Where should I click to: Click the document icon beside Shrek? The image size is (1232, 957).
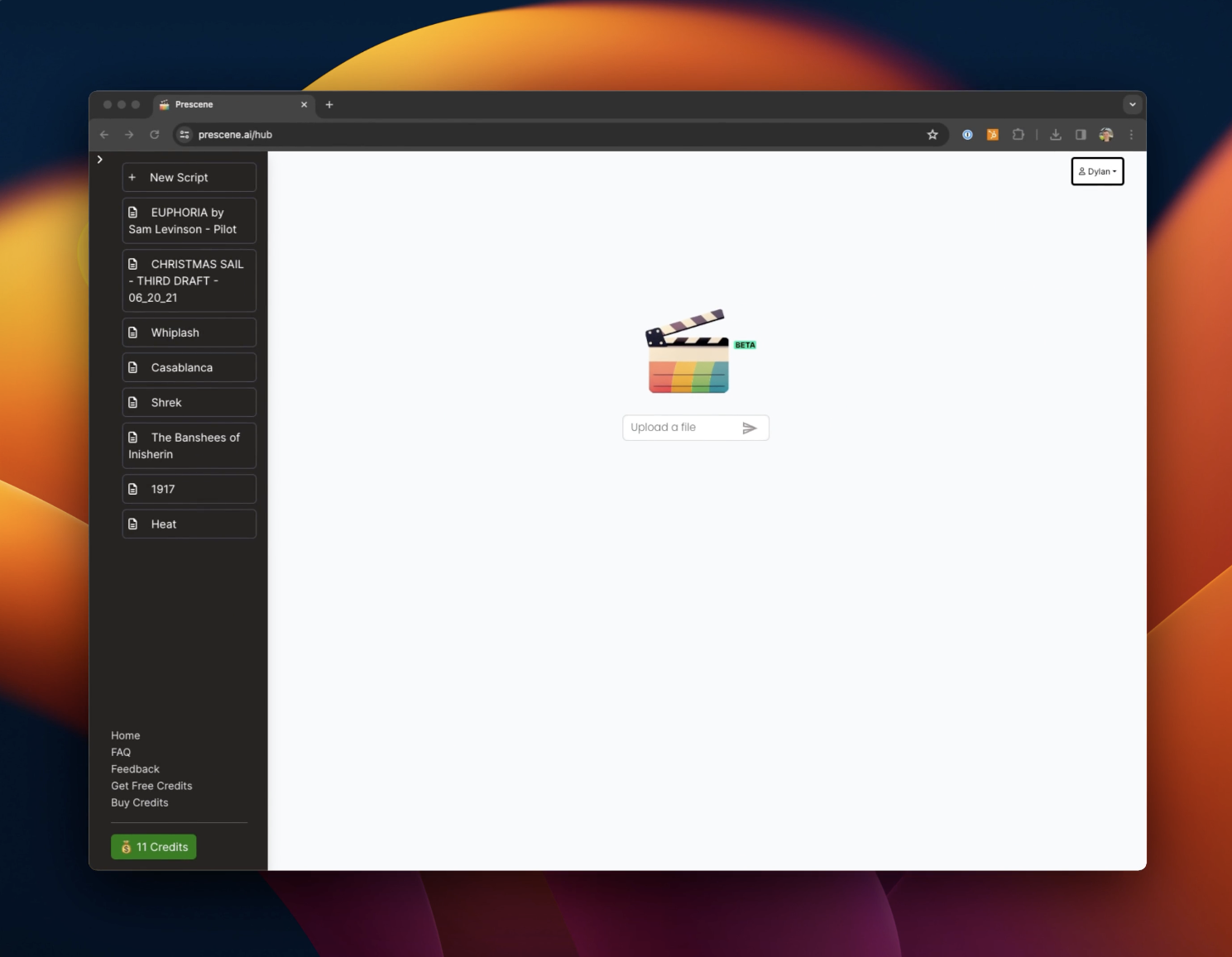tap(132, 402)
